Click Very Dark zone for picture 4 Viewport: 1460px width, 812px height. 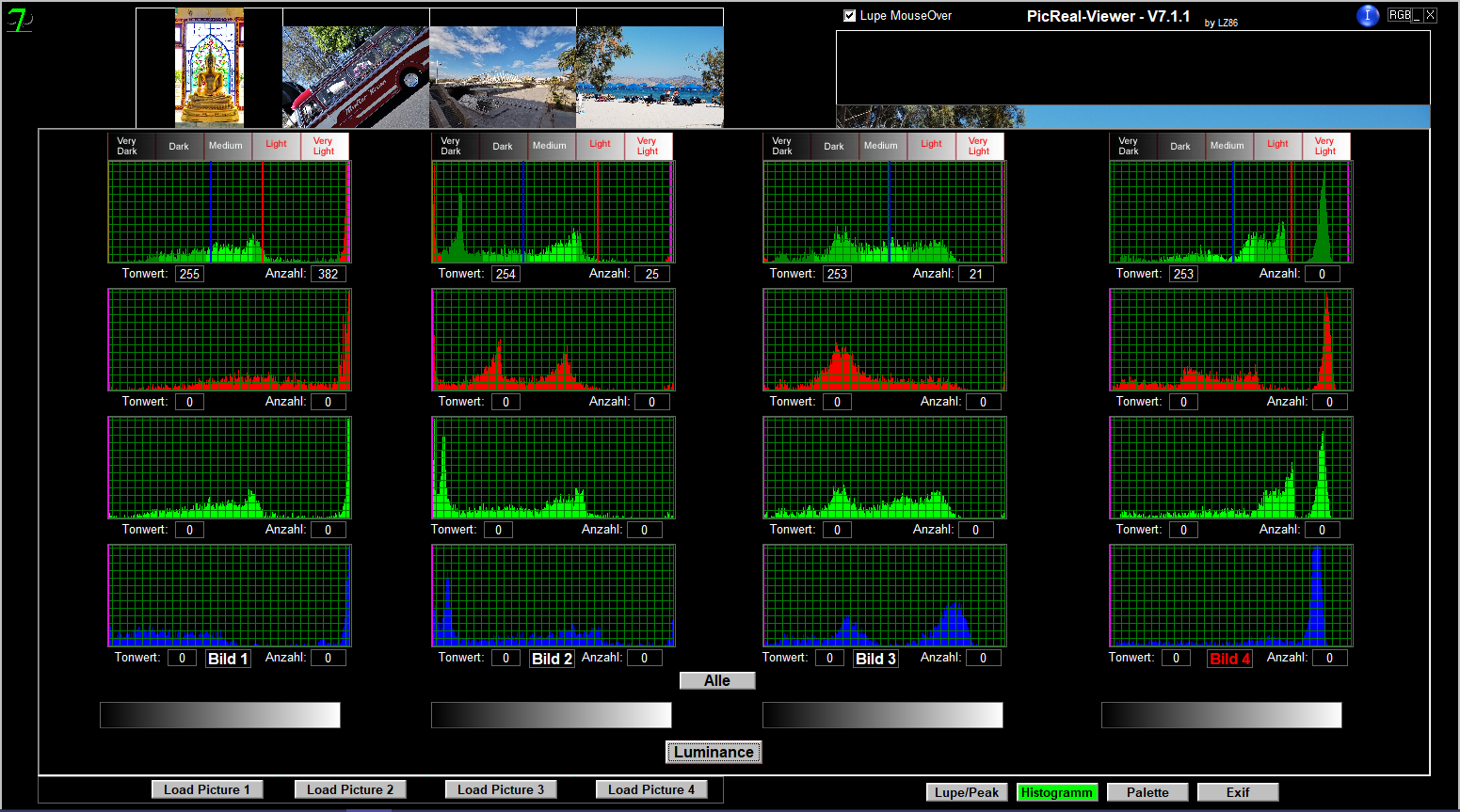pos(1133,146)
